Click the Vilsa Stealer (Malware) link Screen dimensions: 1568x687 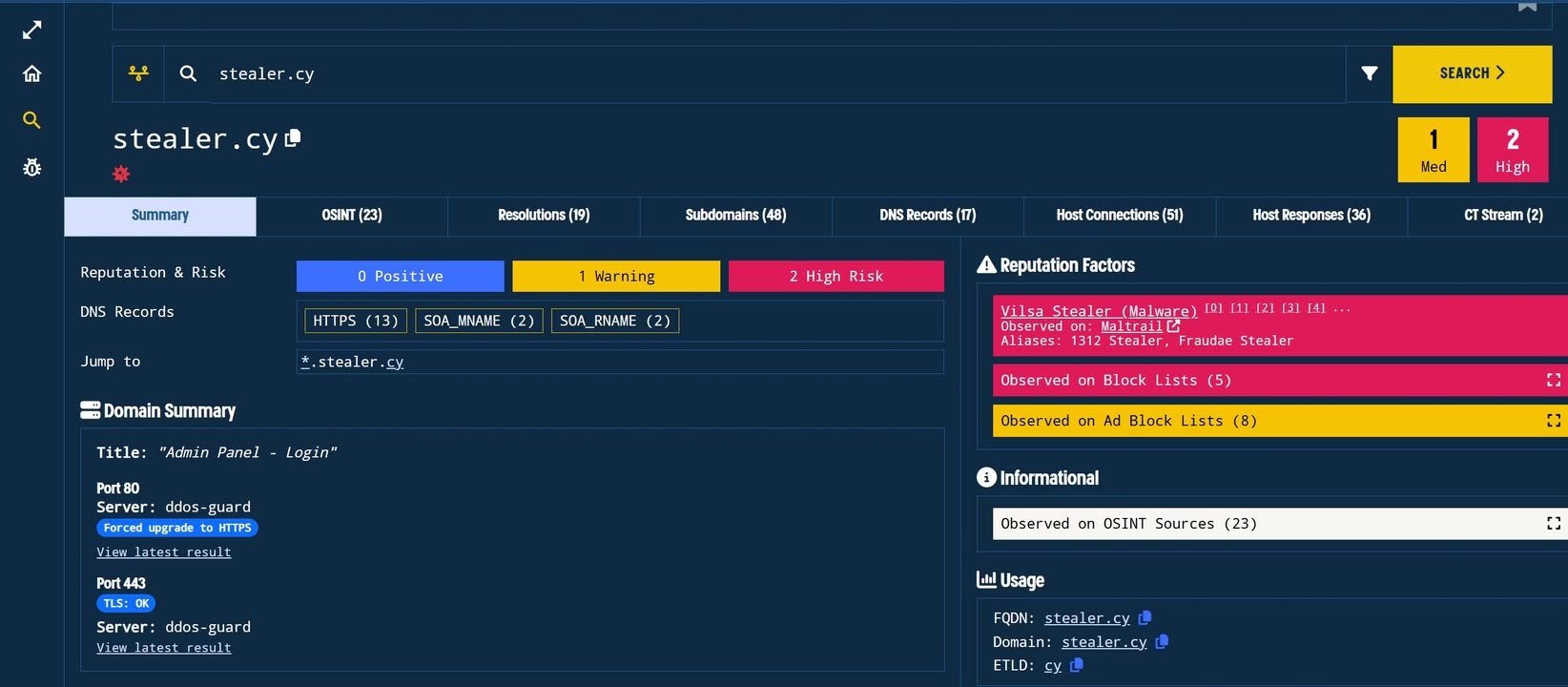click(x=1098, y=311)
